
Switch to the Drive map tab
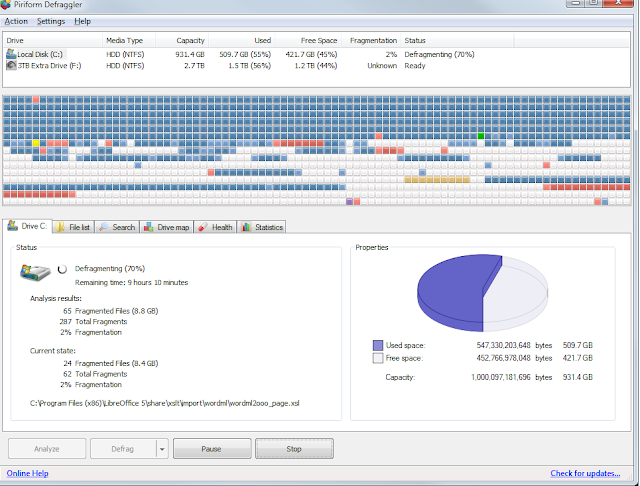tap(167, 227)
